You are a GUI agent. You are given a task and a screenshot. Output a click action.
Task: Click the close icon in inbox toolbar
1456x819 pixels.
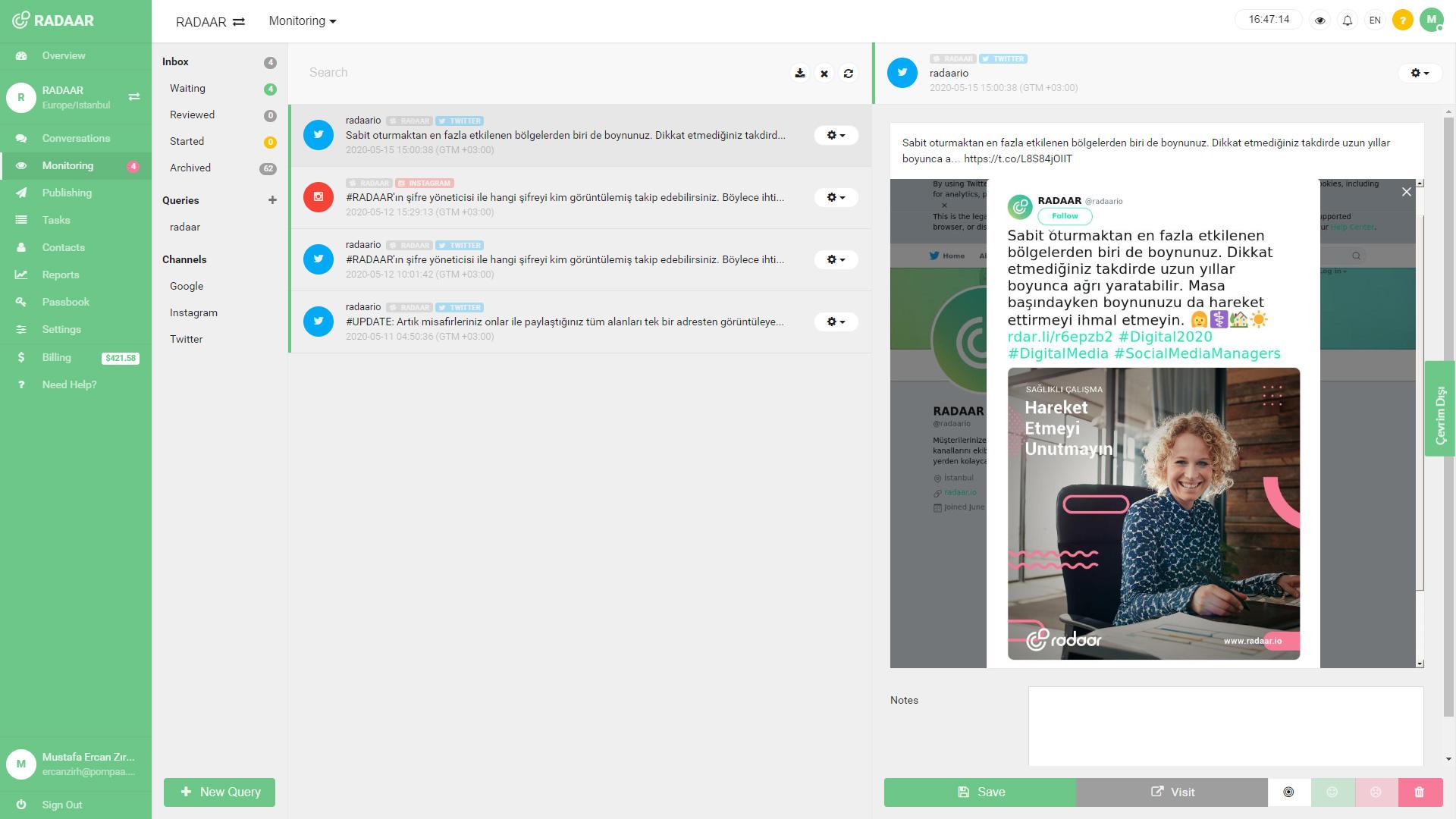(825, 73)
